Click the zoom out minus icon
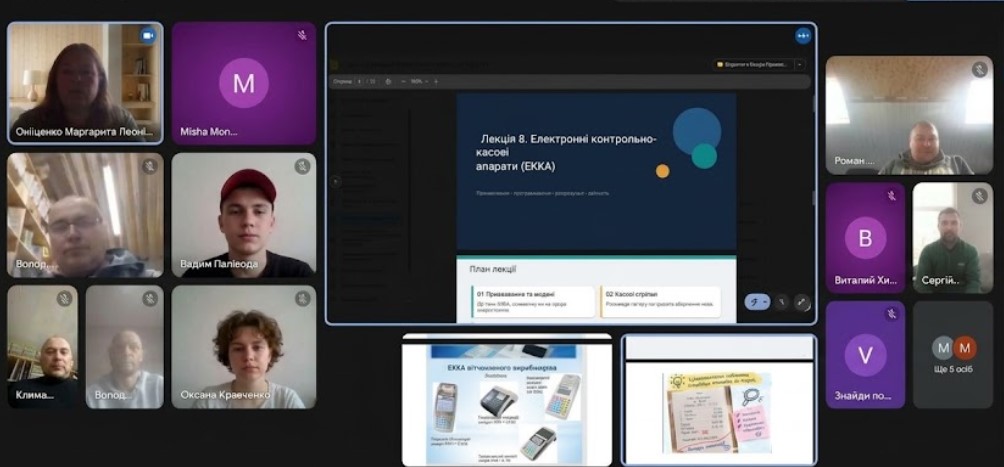This screenshot has height=467, width=1004. point(403,81)
